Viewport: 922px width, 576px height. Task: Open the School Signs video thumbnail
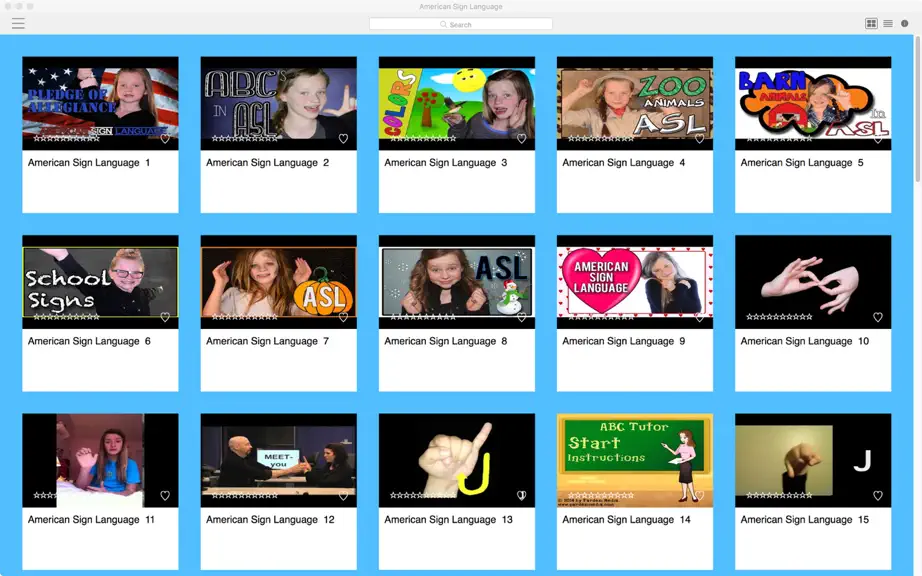101,282
